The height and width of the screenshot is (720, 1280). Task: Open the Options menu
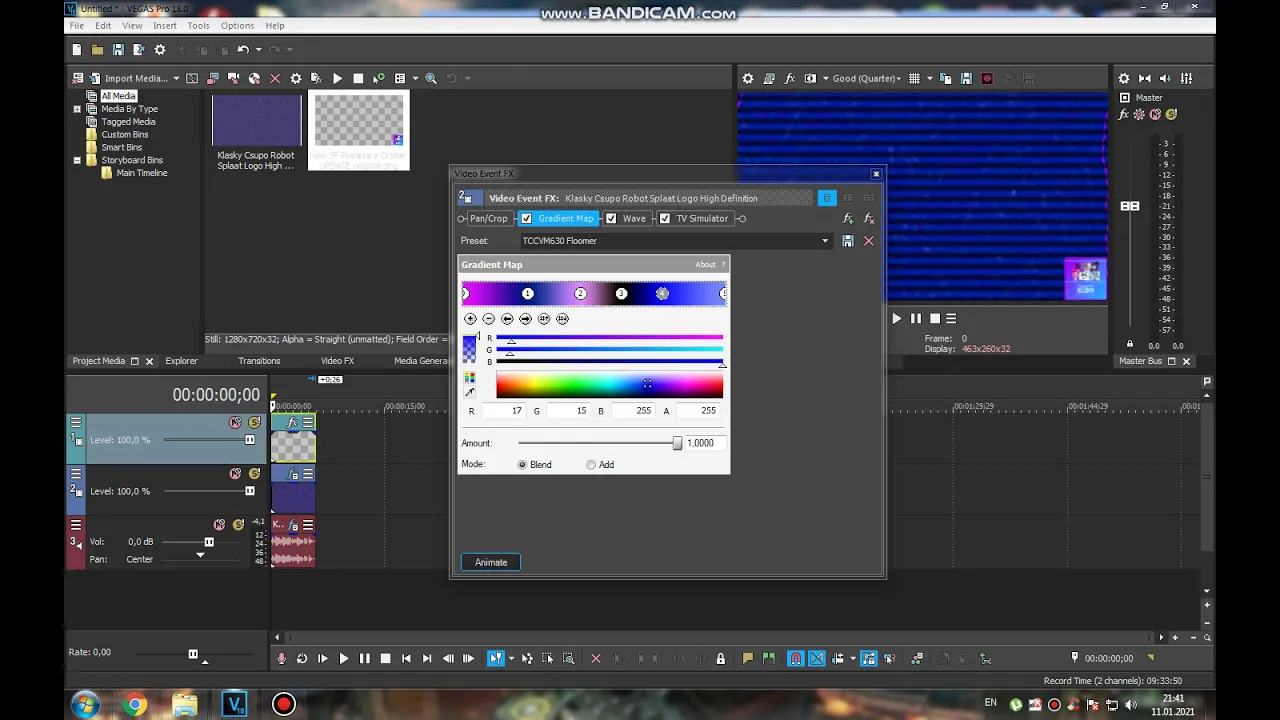point(237,25)
